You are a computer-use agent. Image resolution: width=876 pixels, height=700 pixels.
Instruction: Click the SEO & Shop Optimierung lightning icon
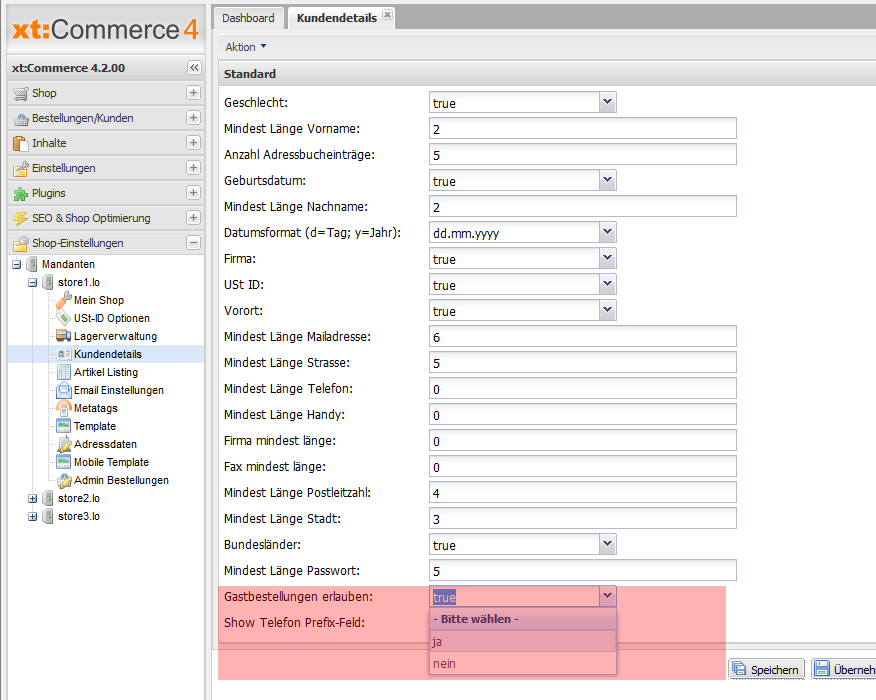[21, 218]
